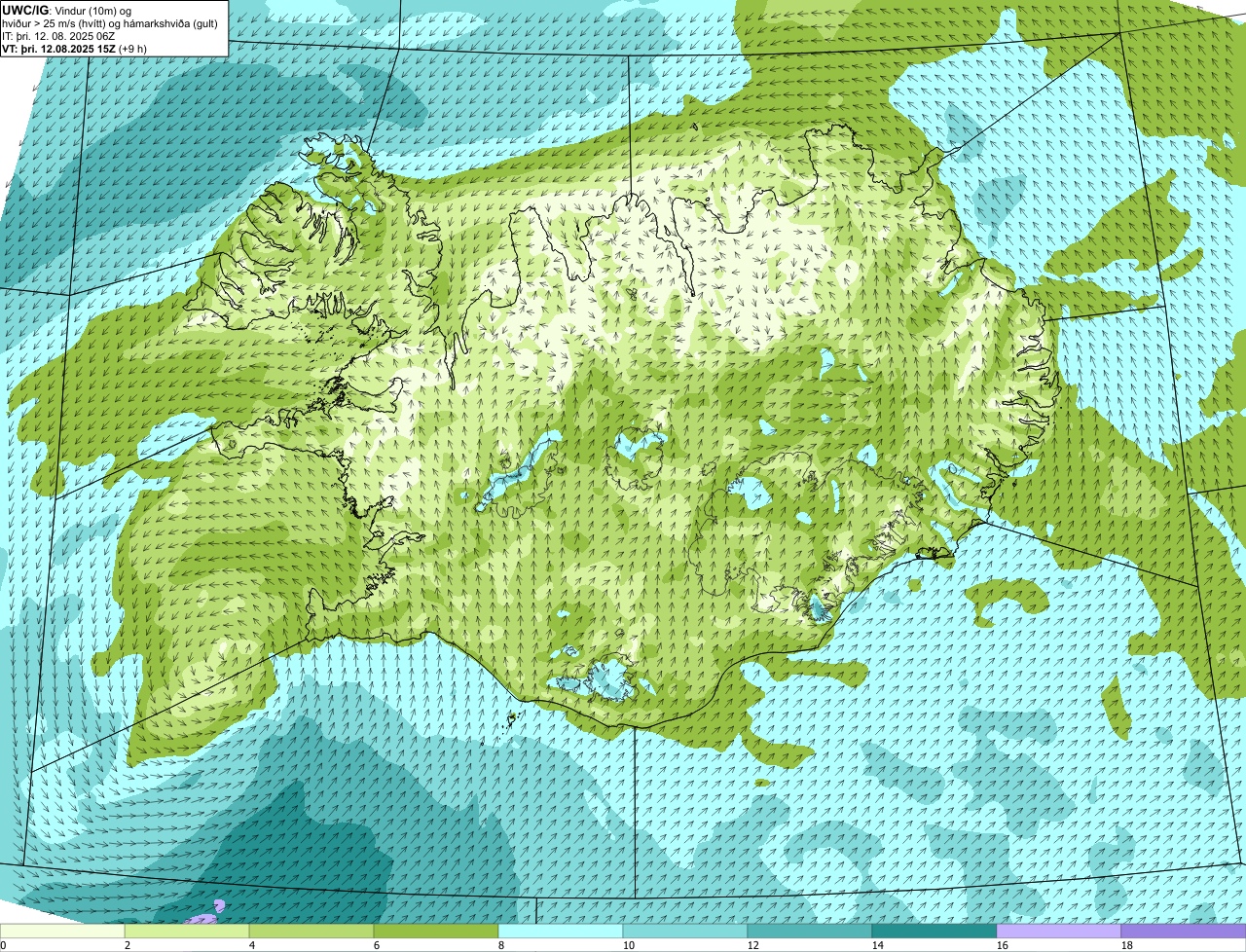Image resolution: width=1246 pixels, height=952 pixels.
Task: Select the purple above-18 m/s legend swatch
Action: point(1184,931)
